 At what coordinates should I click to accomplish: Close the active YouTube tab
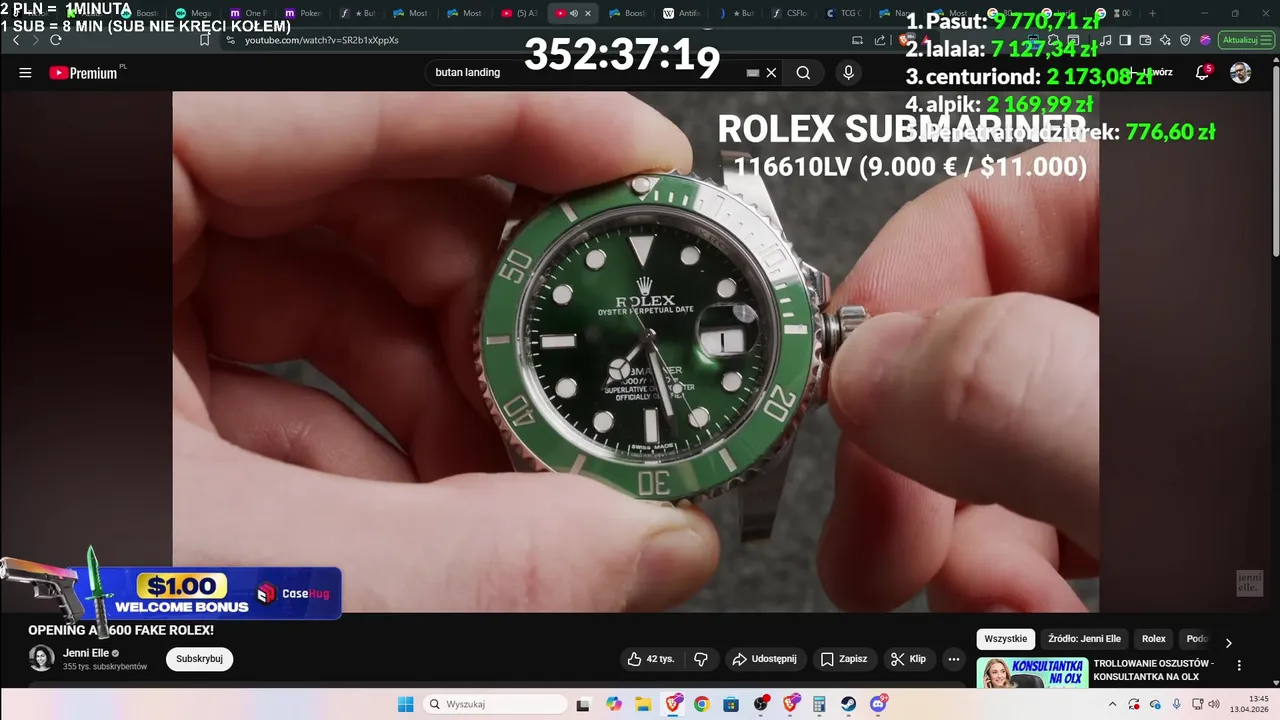click(587, 13)
